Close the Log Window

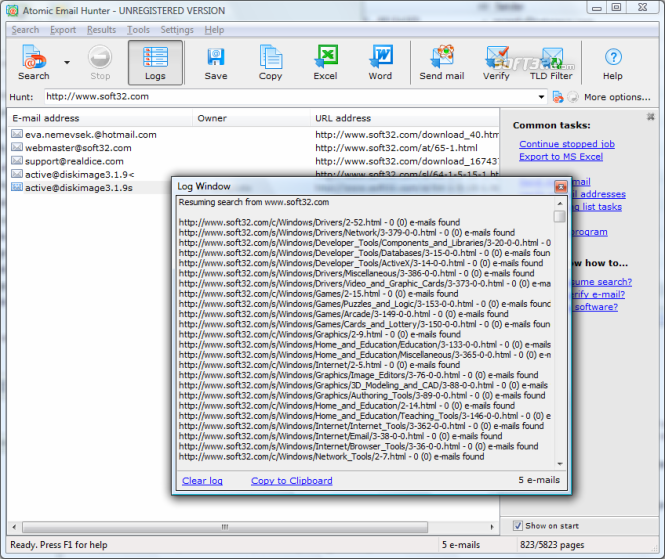point(561,187)
